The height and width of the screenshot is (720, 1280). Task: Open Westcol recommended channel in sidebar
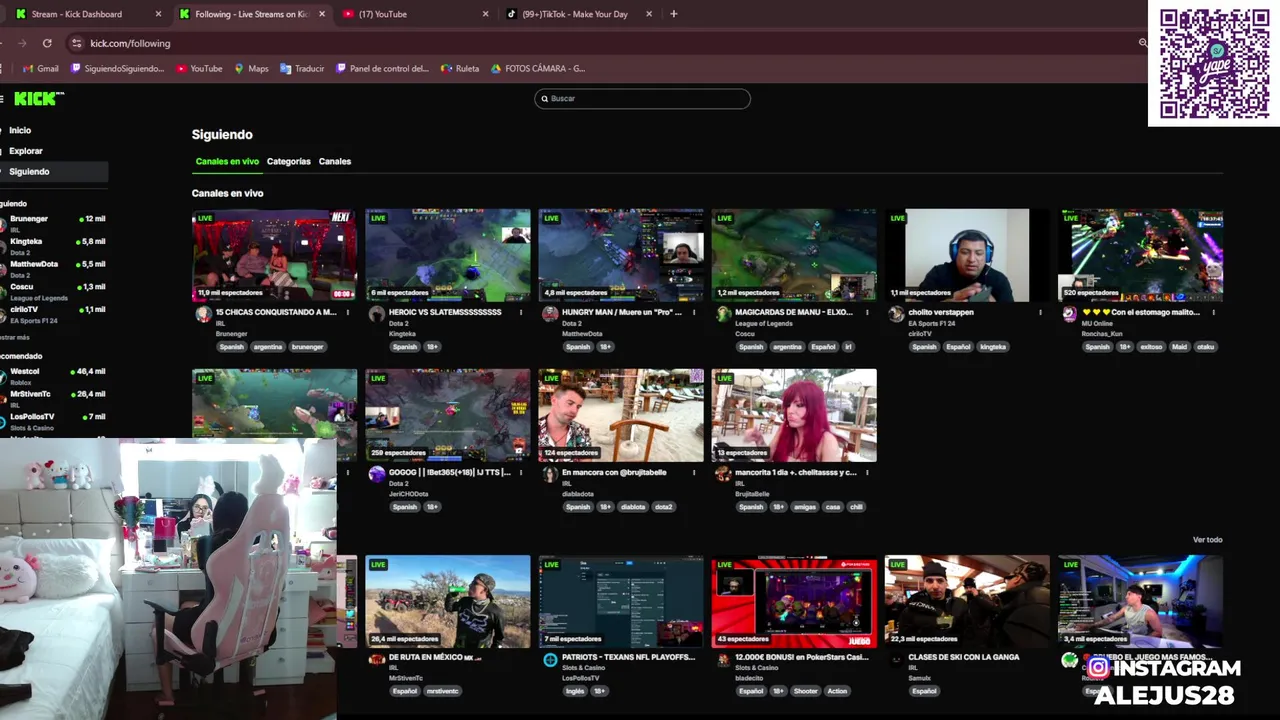coord(54,376)
